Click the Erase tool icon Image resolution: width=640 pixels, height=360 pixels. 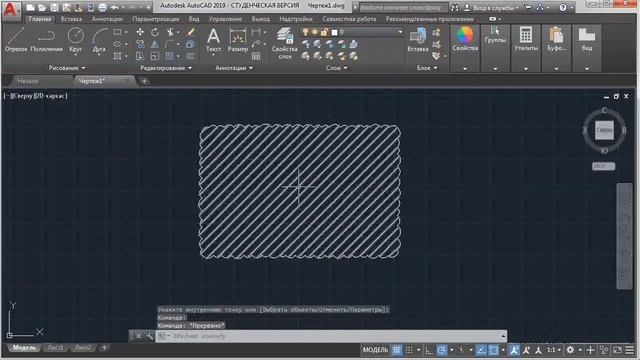tap(191, 32)
